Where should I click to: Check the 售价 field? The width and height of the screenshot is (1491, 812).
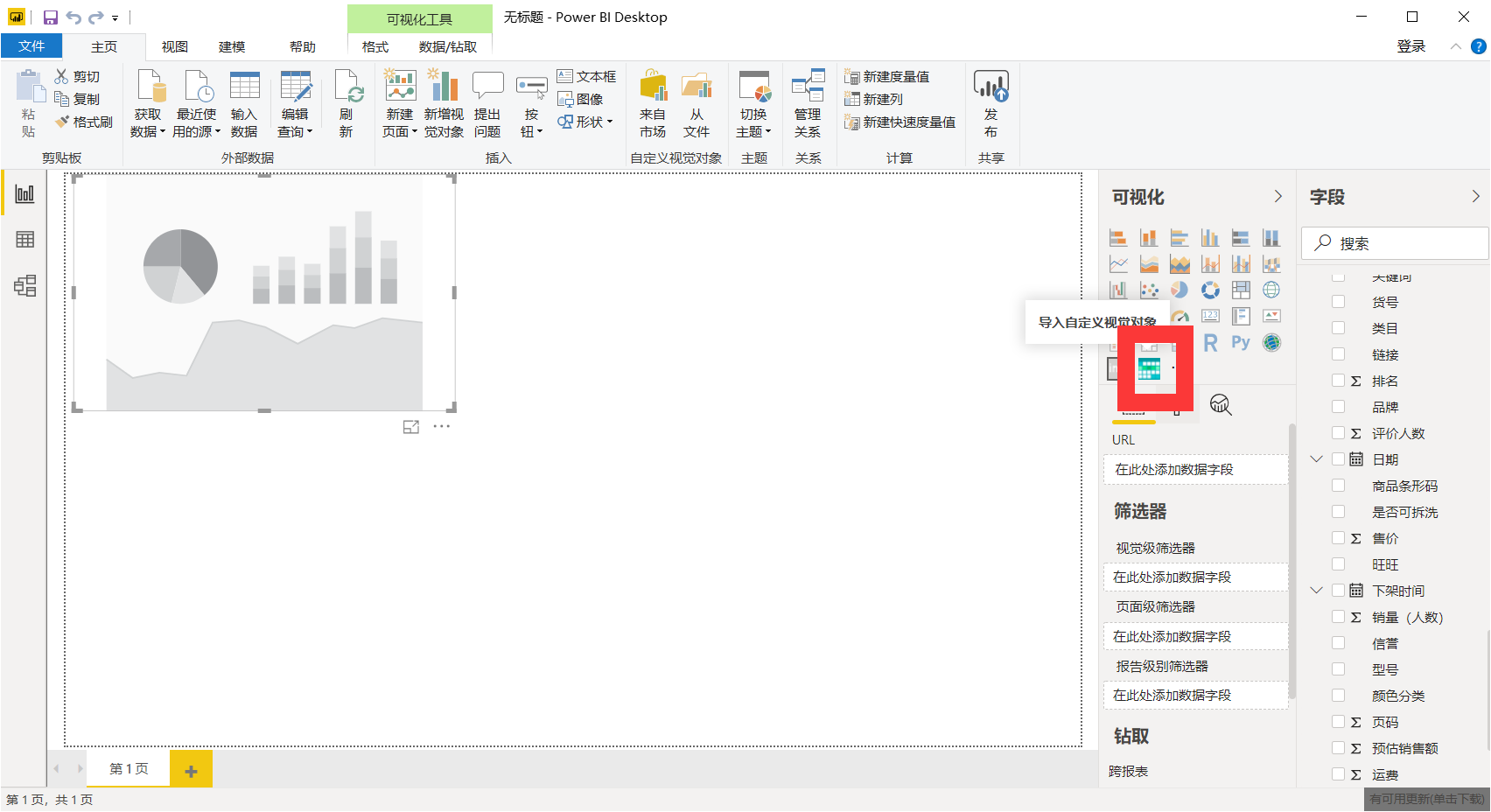[1339, 537]
